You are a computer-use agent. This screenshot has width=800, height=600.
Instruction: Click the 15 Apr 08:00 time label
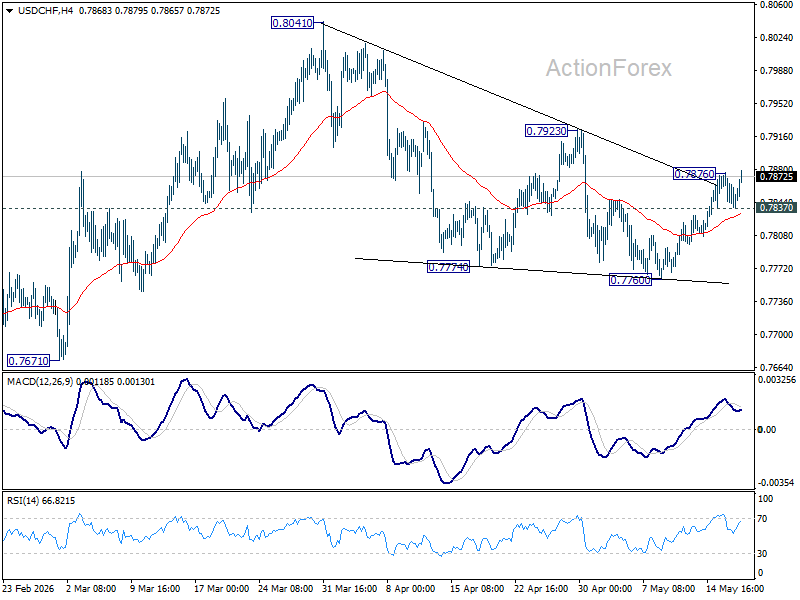(x=477, y=588)
